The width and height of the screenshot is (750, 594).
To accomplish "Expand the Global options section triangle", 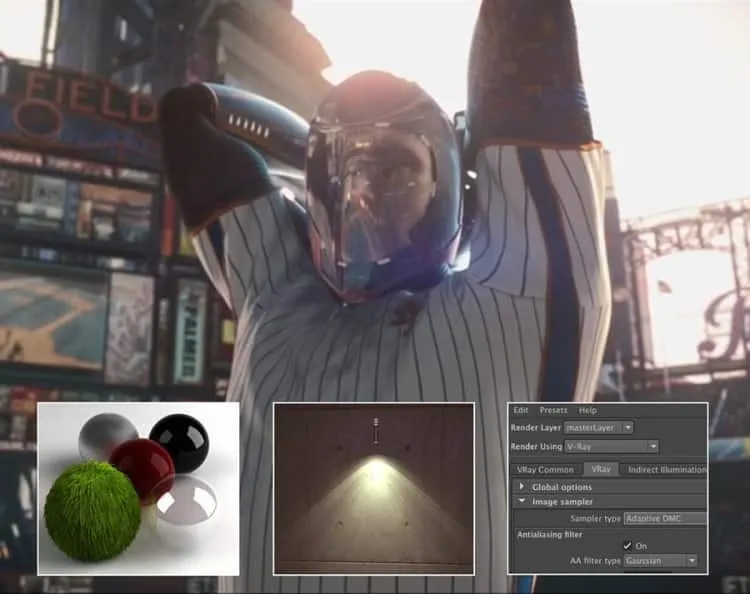I will (x=521, y=486).
